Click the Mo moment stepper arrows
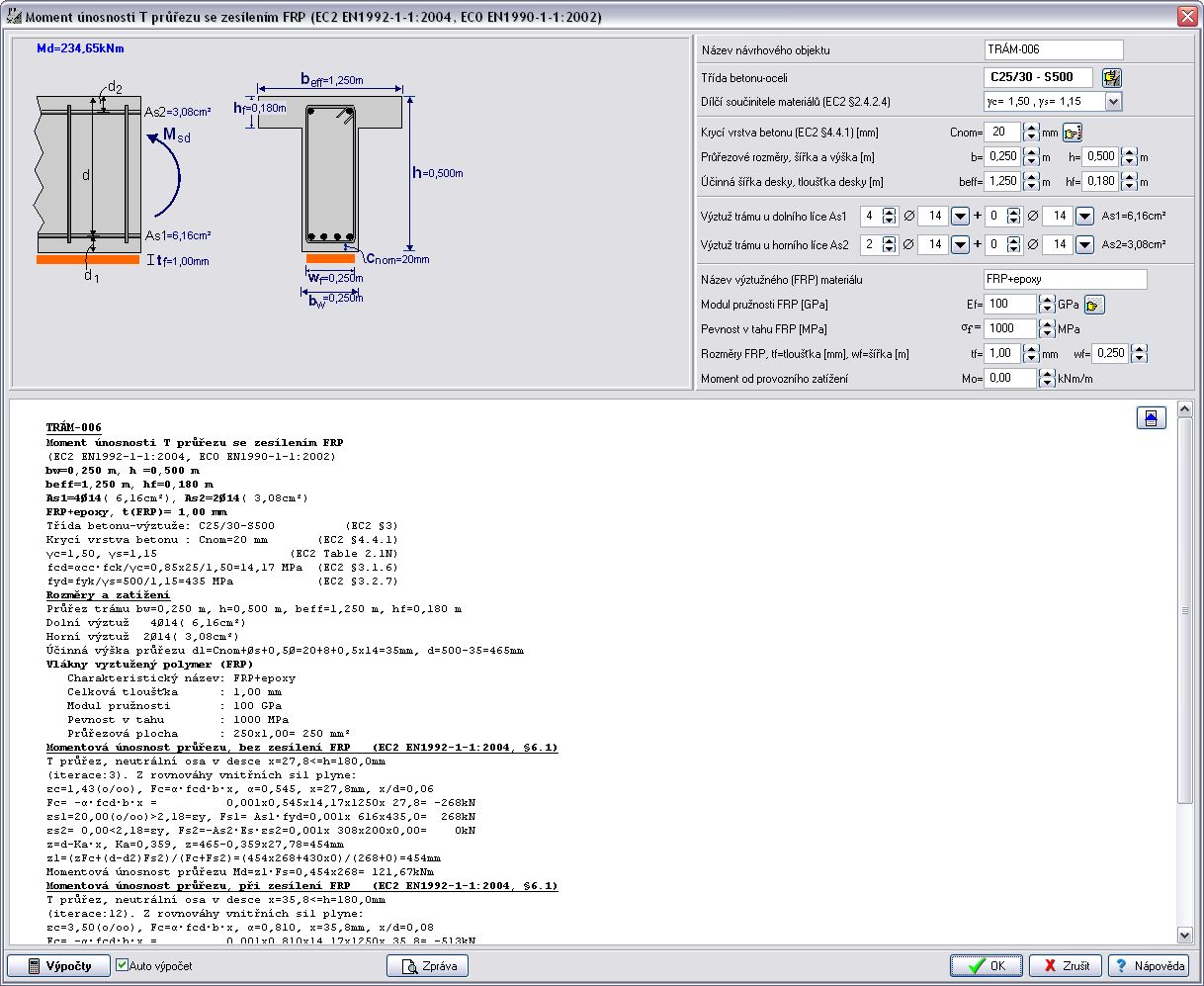 (1047, 378)
